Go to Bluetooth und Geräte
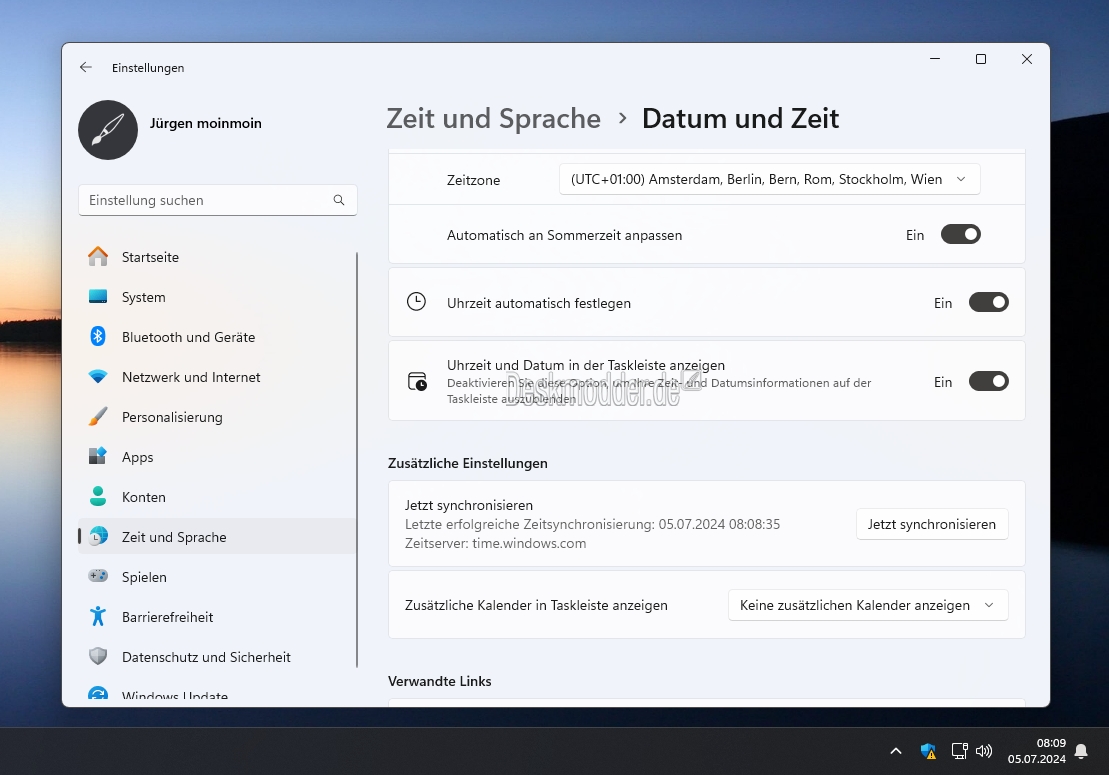 [x=188, y=337]
